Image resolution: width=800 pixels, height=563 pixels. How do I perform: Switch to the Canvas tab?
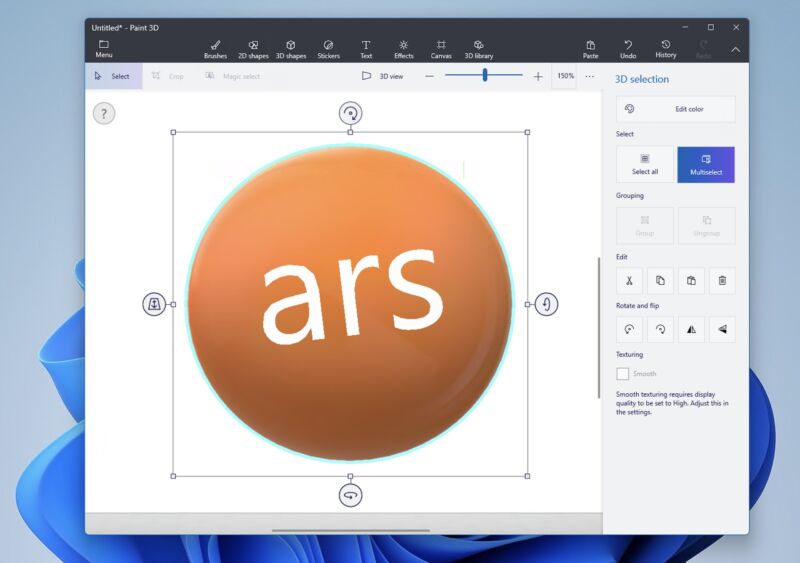pos(440,49)
